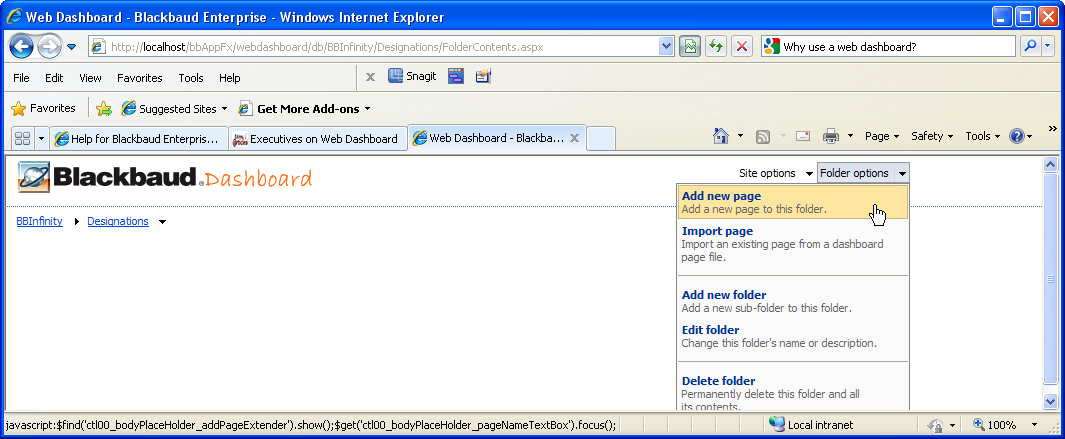The width and height of the screenshot is (1065, 439).
Task: Click the Help question mark icon
Action: [1016, 137]
